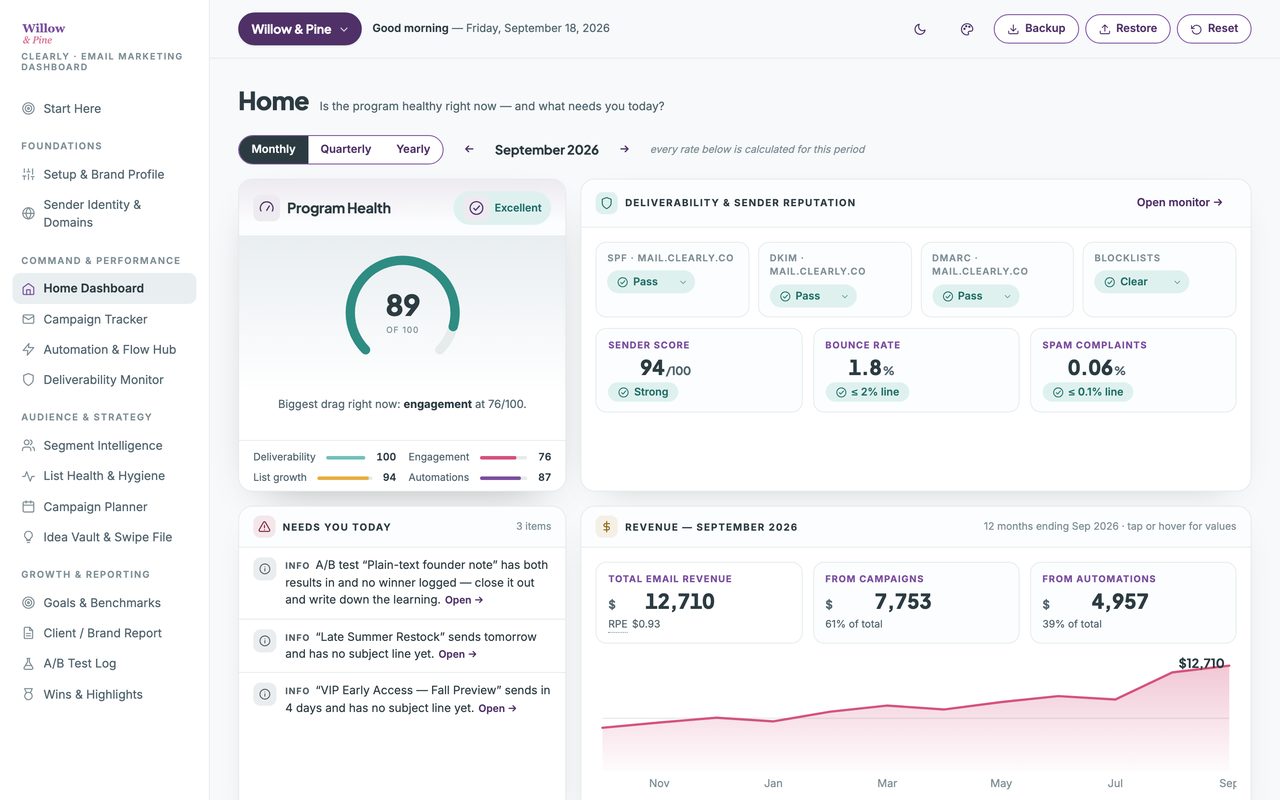1280x800 pixels.
Task: Open the SPF status Pass dropdown
Action: (x=651, y=282)
